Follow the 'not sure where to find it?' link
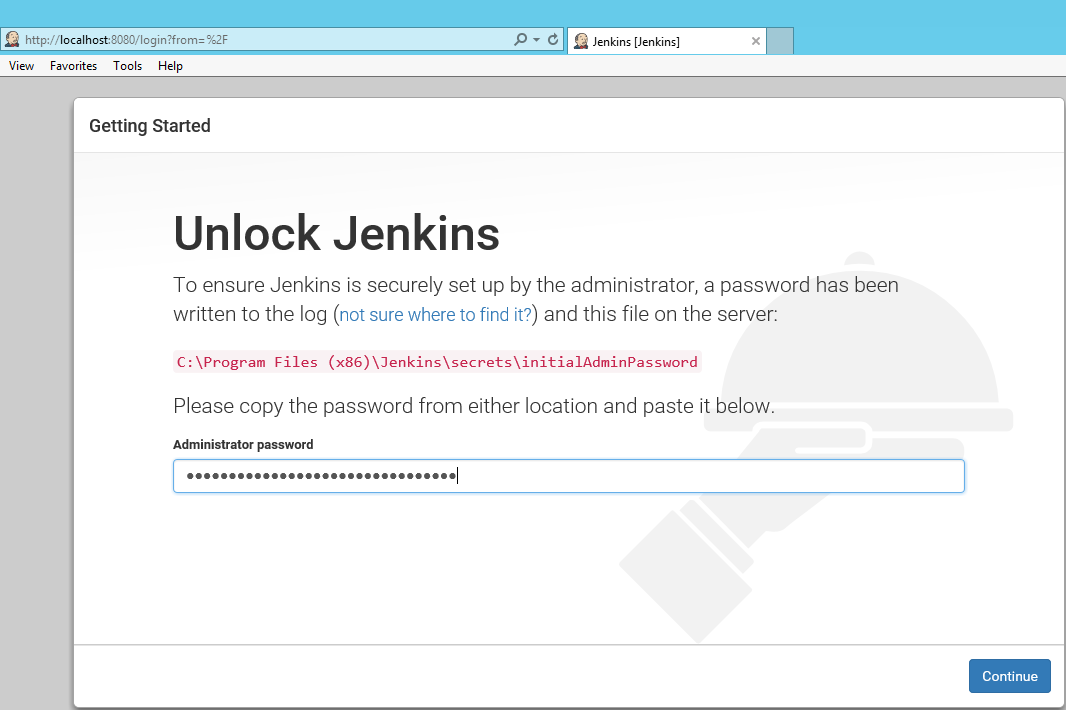The image size is (1066, 710). [x=435, y=314]
